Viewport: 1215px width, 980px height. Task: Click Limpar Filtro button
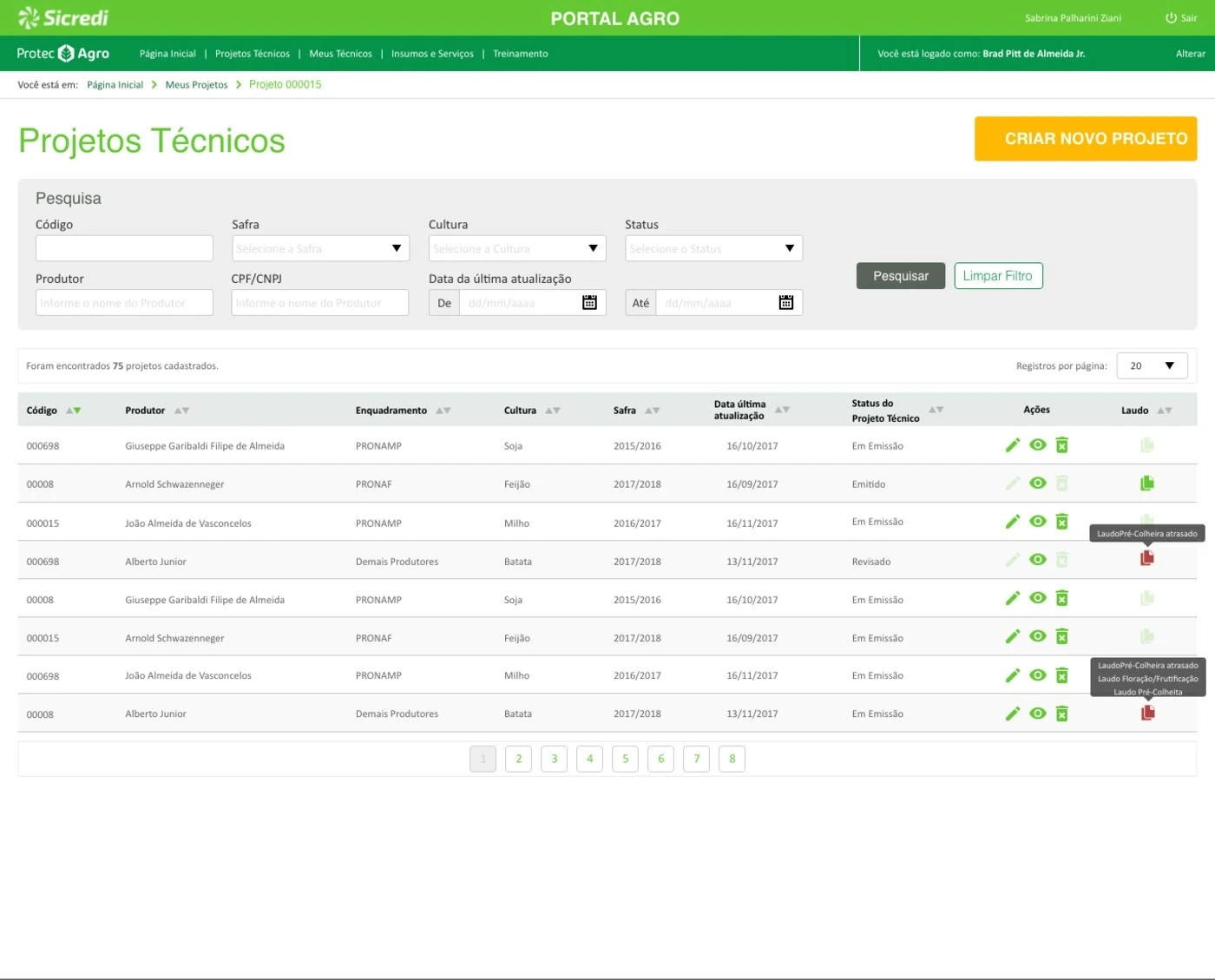[x=998, y=276]
